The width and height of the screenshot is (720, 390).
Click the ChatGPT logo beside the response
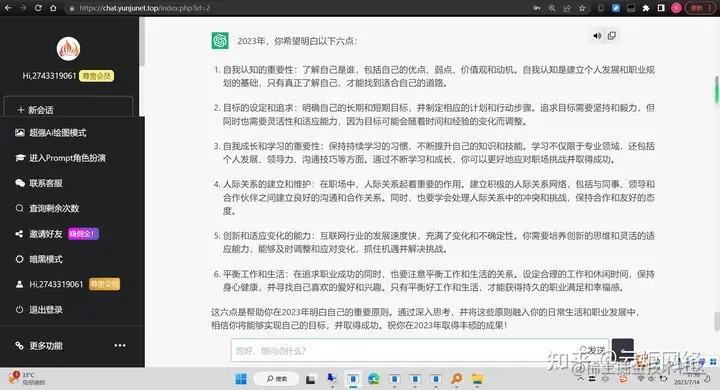click(x=220, y=40)
